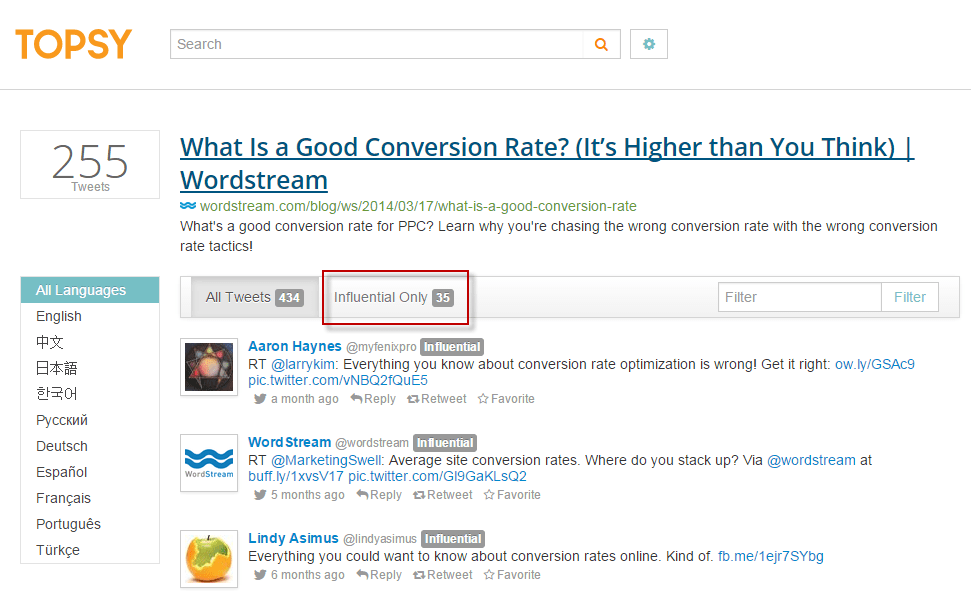
Task: Open fb.me/1ejr7SYbg link
Action: coord(770,556)
